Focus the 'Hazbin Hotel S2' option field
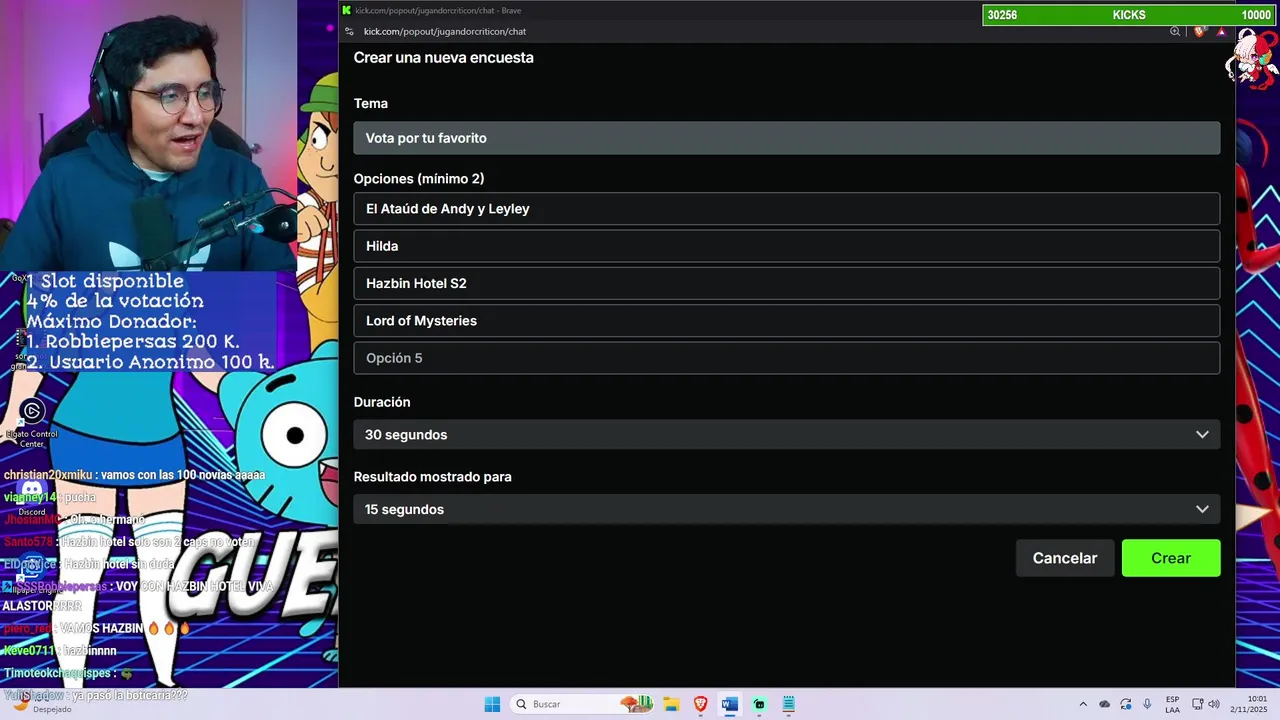Screen dimensions: 1280x720 pos(786,283)
